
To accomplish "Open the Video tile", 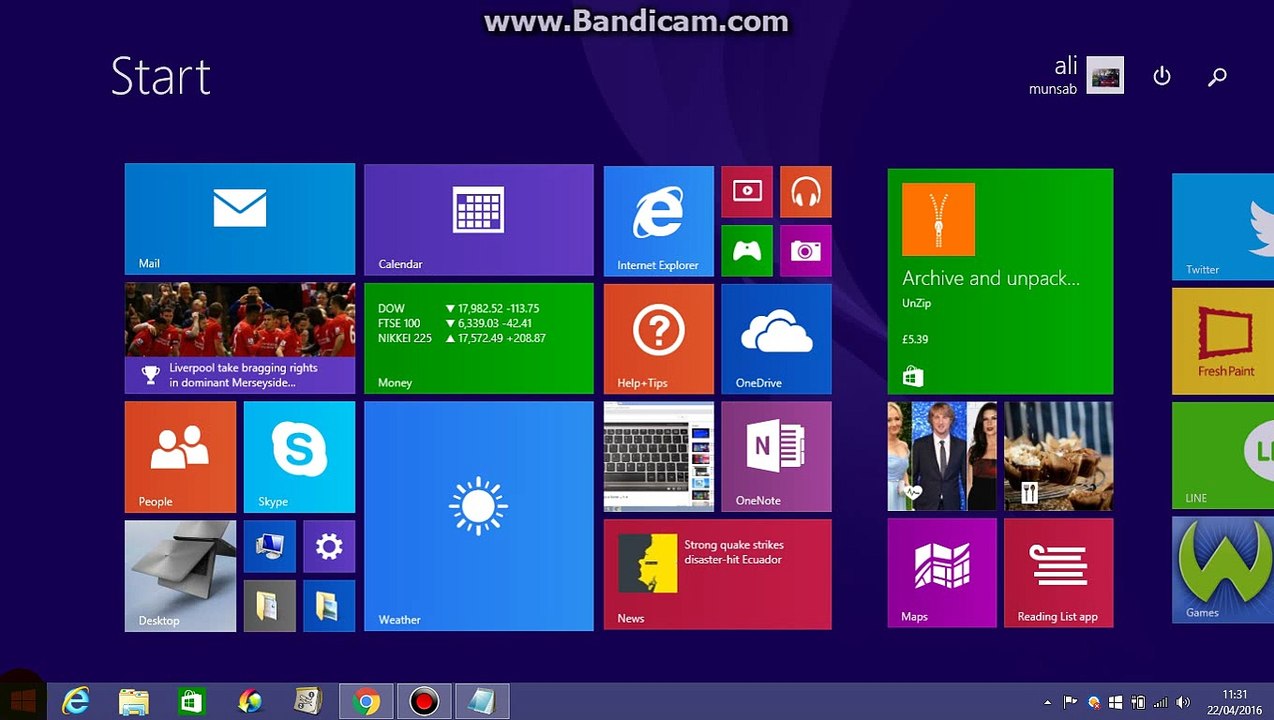I will [x=747, y=192].
